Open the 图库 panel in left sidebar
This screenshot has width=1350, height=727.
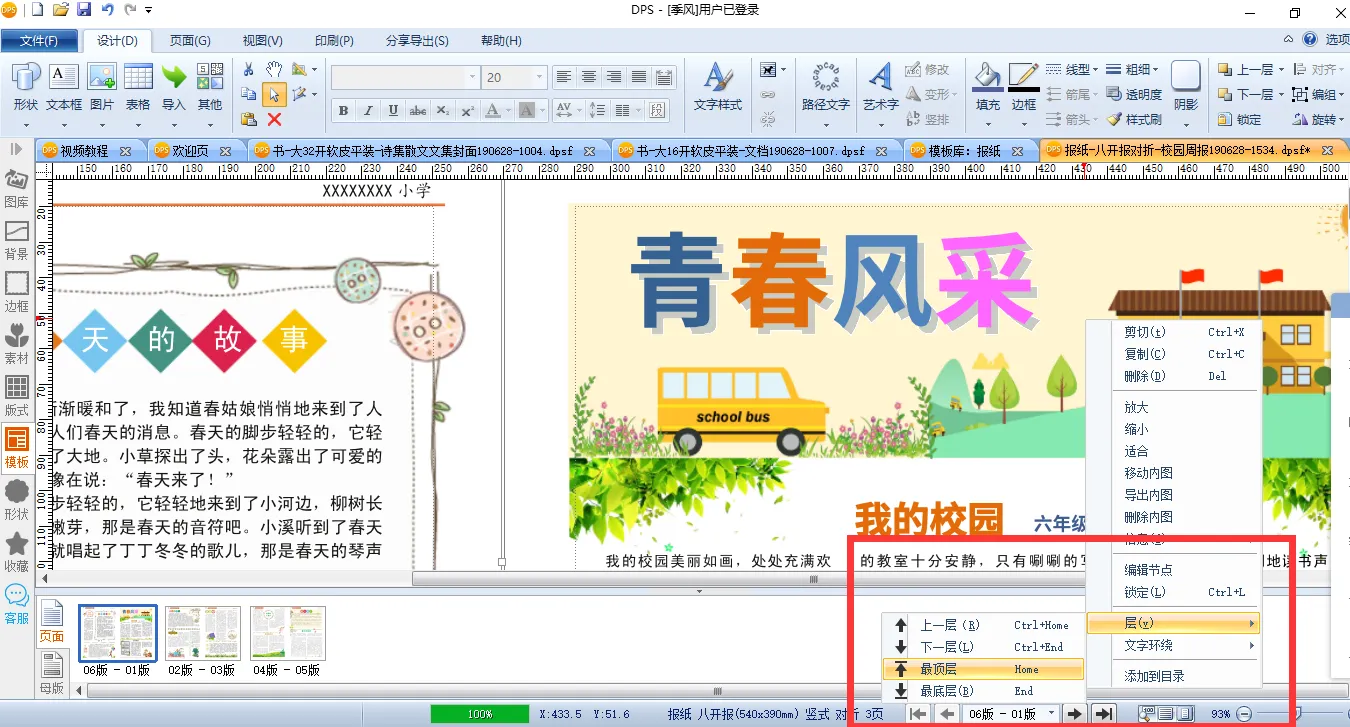[17, 188]
